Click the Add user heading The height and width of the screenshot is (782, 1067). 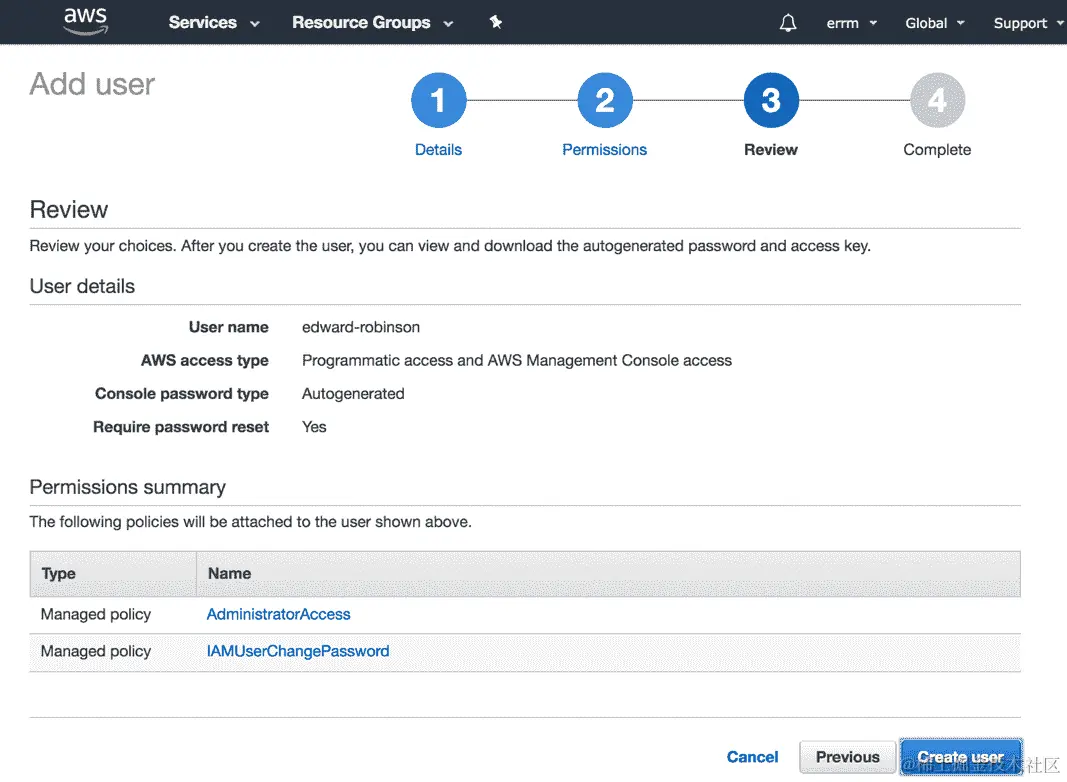(x=92, y=84)
